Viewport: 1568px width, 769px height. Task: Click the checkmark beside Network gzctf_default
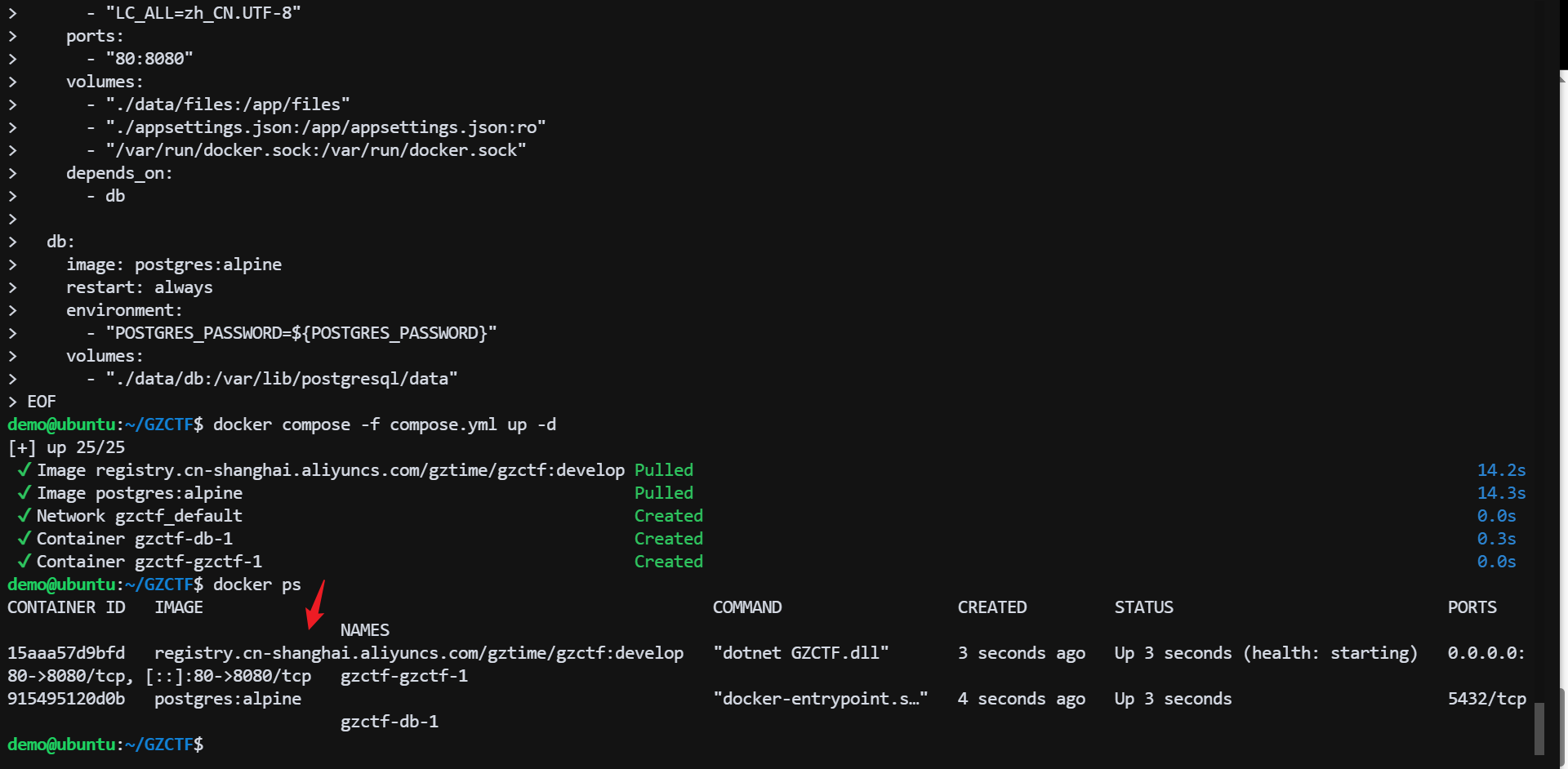(24, 516)
